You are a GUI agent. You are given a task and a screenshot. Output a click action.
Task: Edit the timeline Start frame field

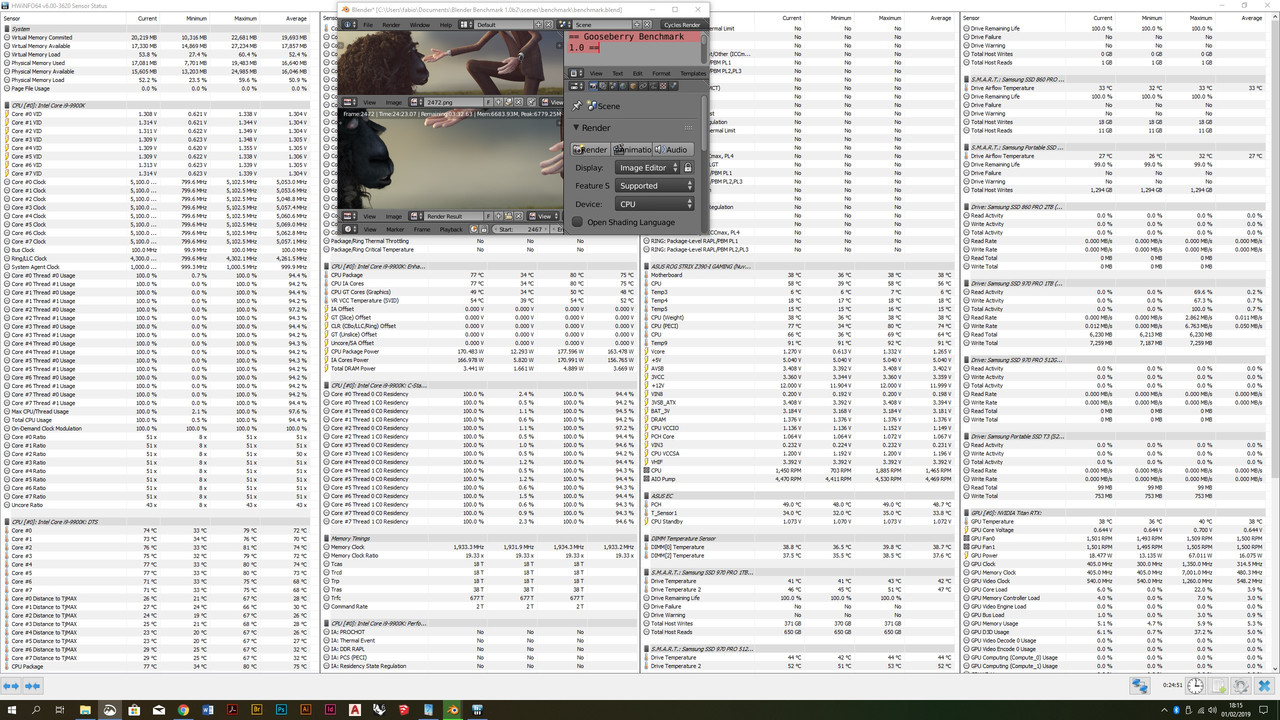tap(520, 229)
